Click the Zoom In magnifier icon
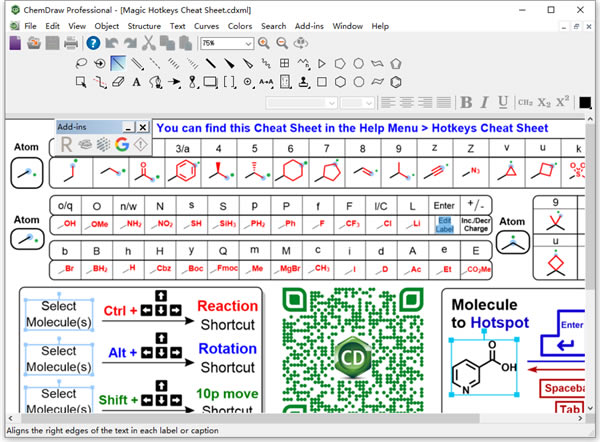600x442 pixels. coord(264,43)
